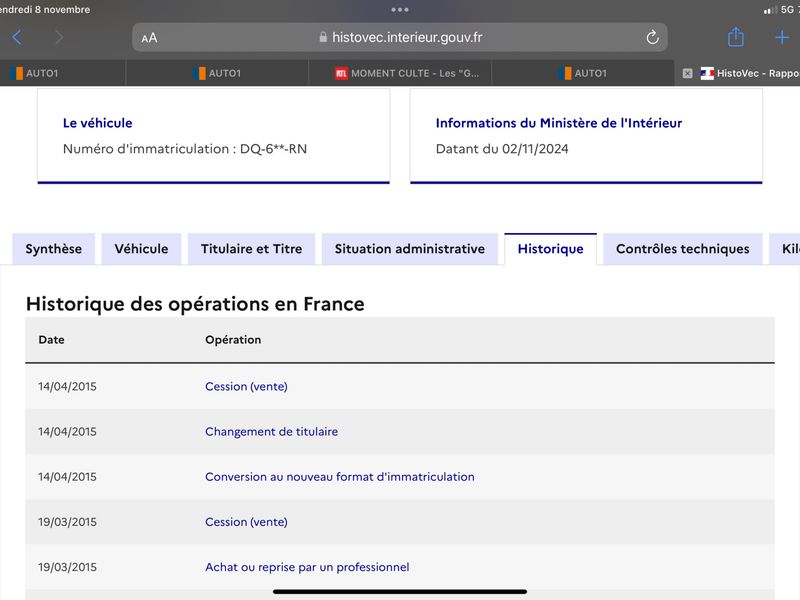The width and height of the screenshot is (800, 600).
Task: Tap the Safari back arrow
Action: point(17,37)
